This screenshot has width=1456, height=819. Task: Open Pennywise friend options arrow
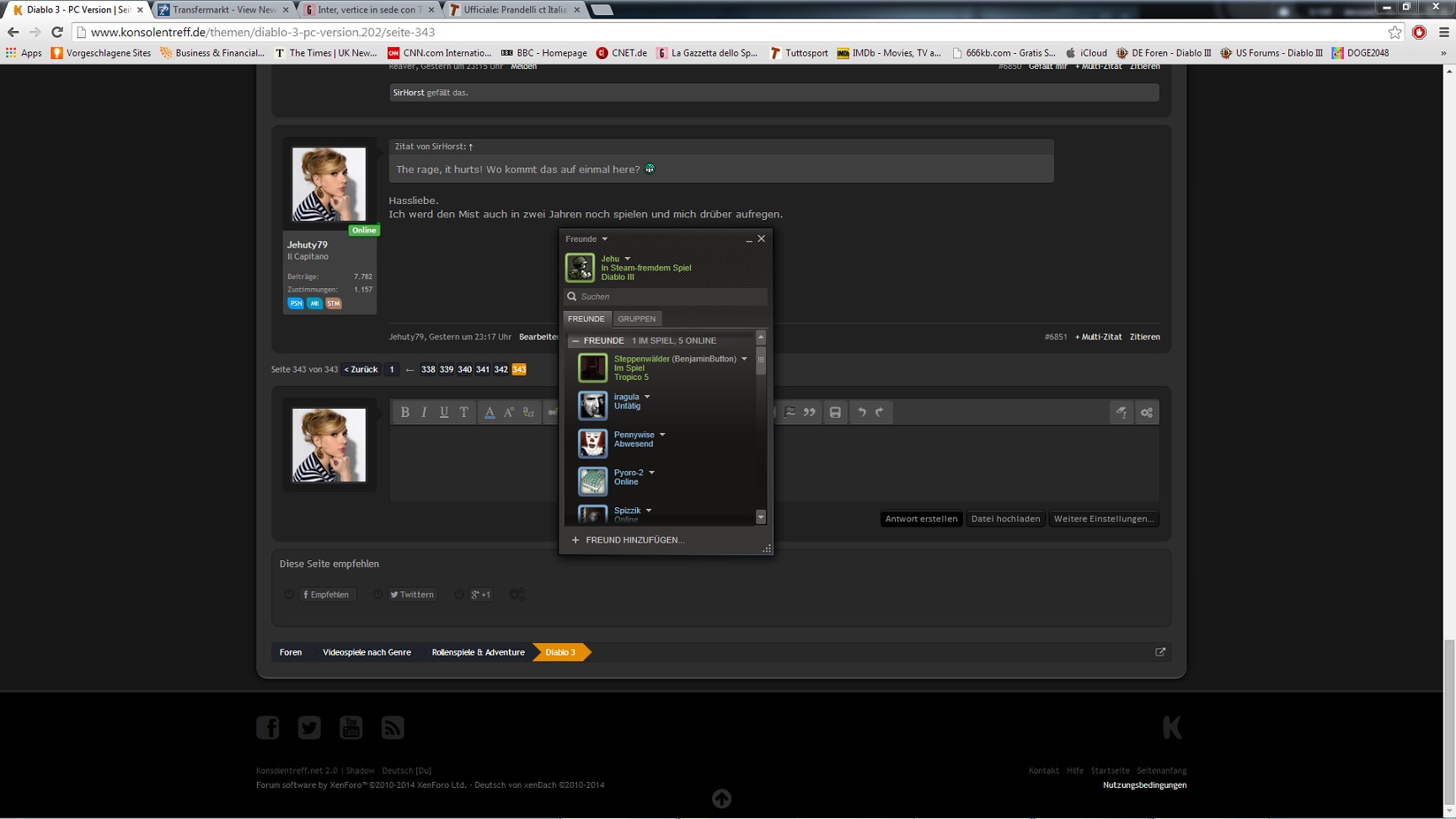point(662,435)
